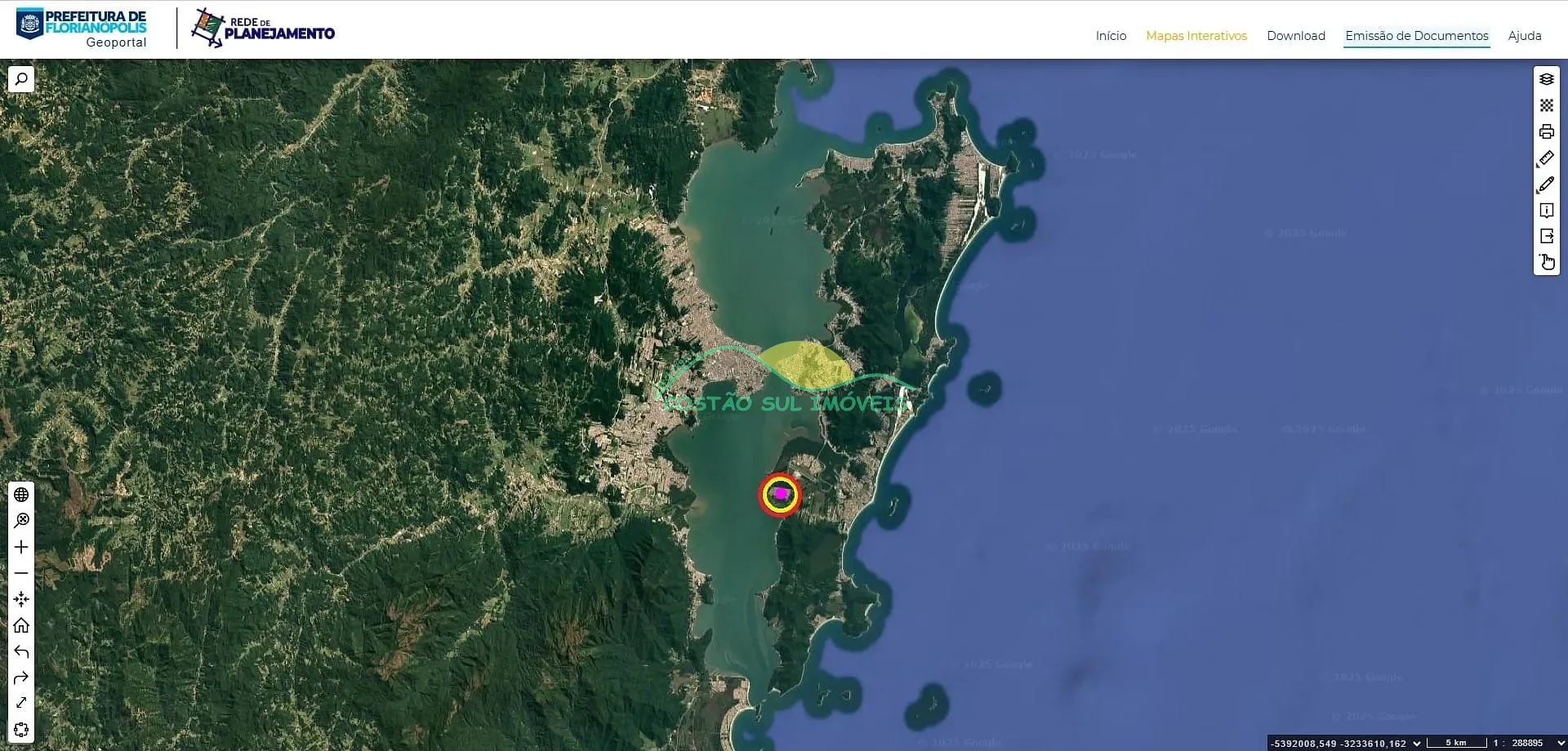Select the pointing hand tool
The width and height of the screenshot is (1568, 751).
click(1546, 262)
